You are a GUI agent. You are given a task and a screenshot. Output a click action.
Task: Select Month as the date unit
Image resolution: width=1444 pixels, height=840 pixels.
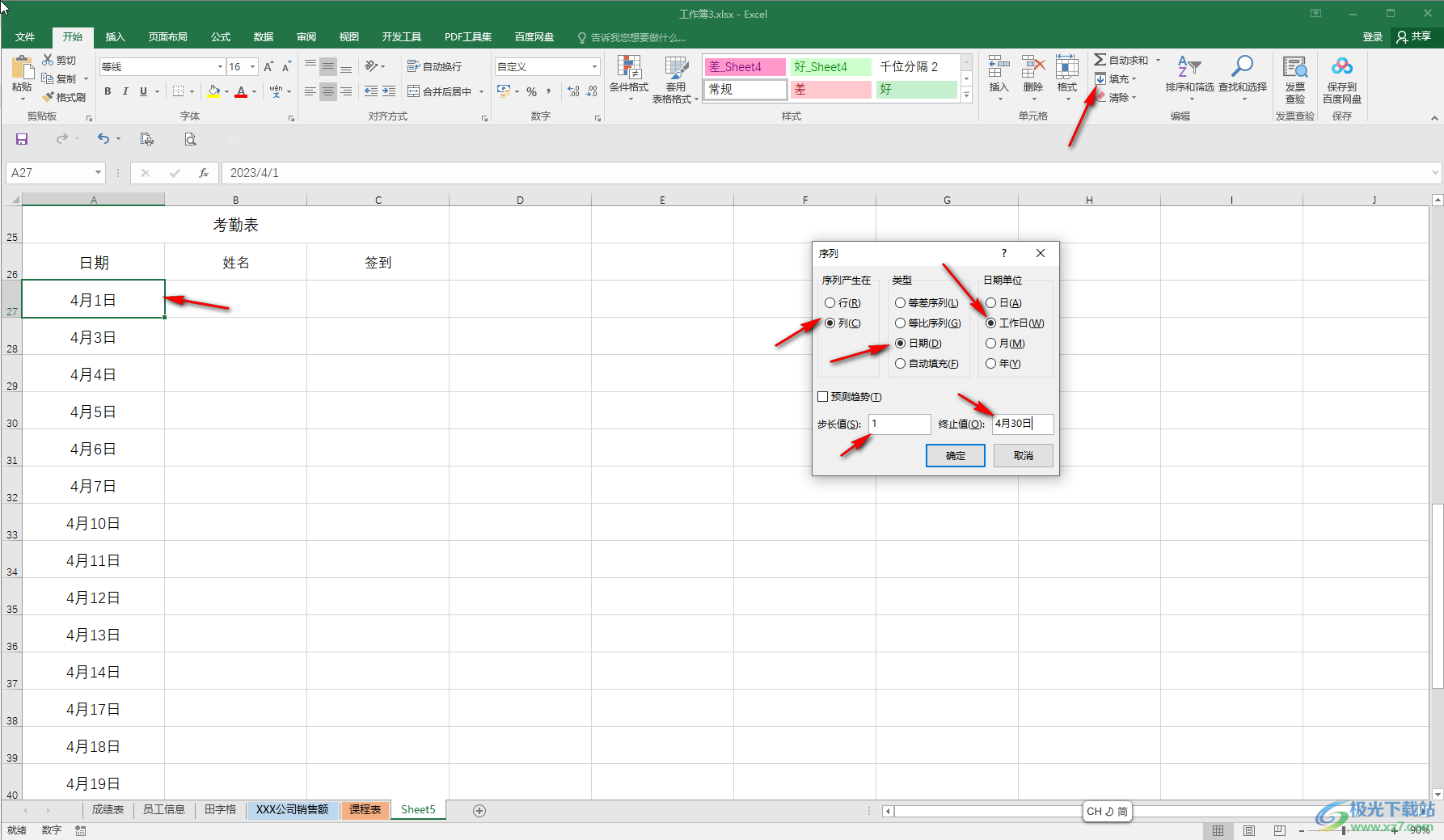pos(990,344)
